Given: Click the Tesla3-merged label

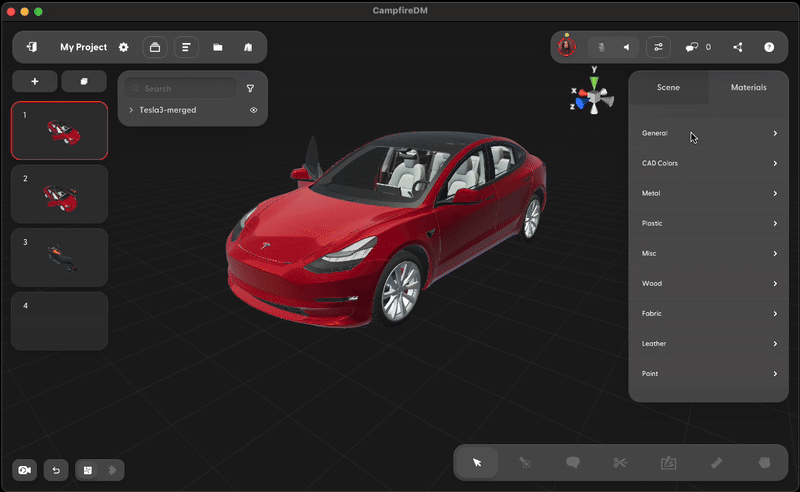Looking at the screenshot, I should 168,110.
